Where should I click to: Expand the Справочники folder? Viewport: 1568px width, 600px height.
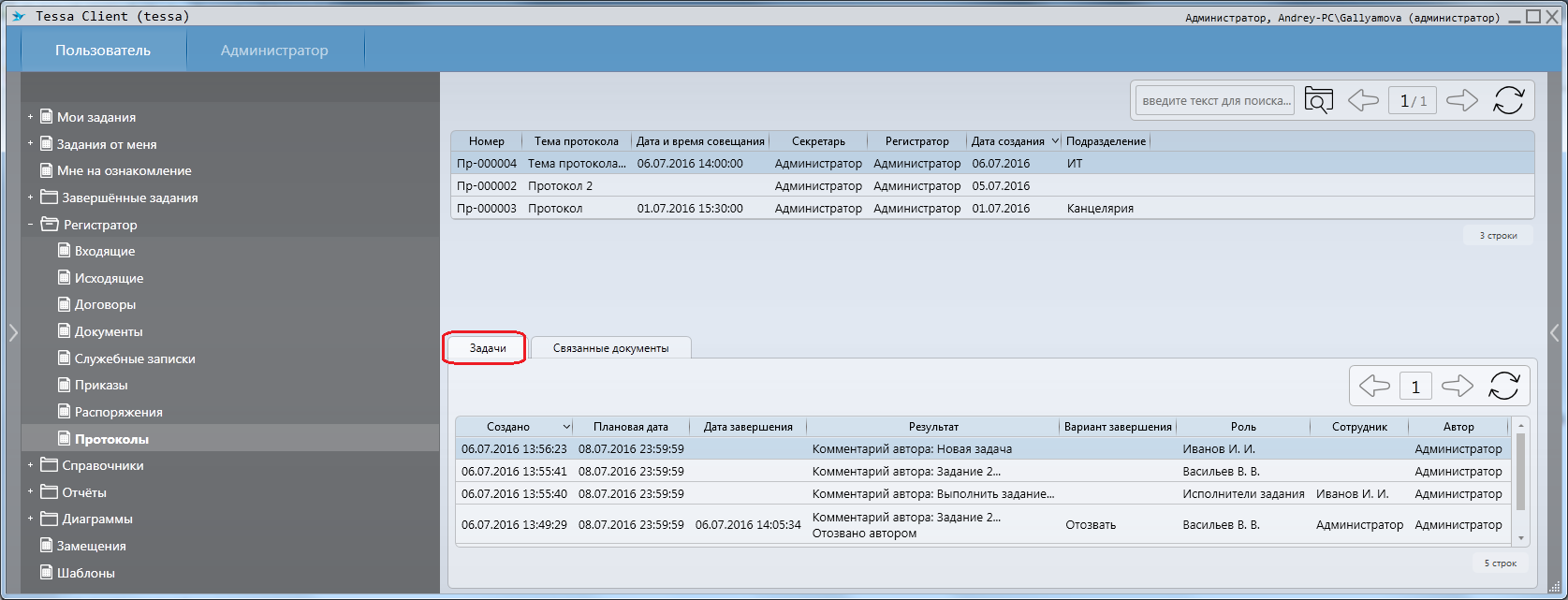pyautogui.click(x=30, y=465)
